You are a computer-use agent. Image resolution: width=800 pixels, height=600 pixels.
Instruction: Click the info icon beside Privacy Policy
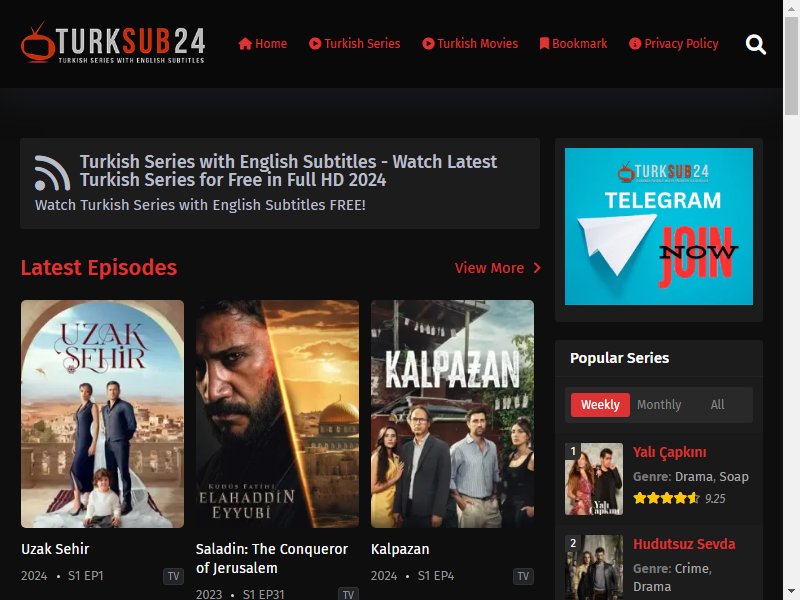tap(635, 44)
